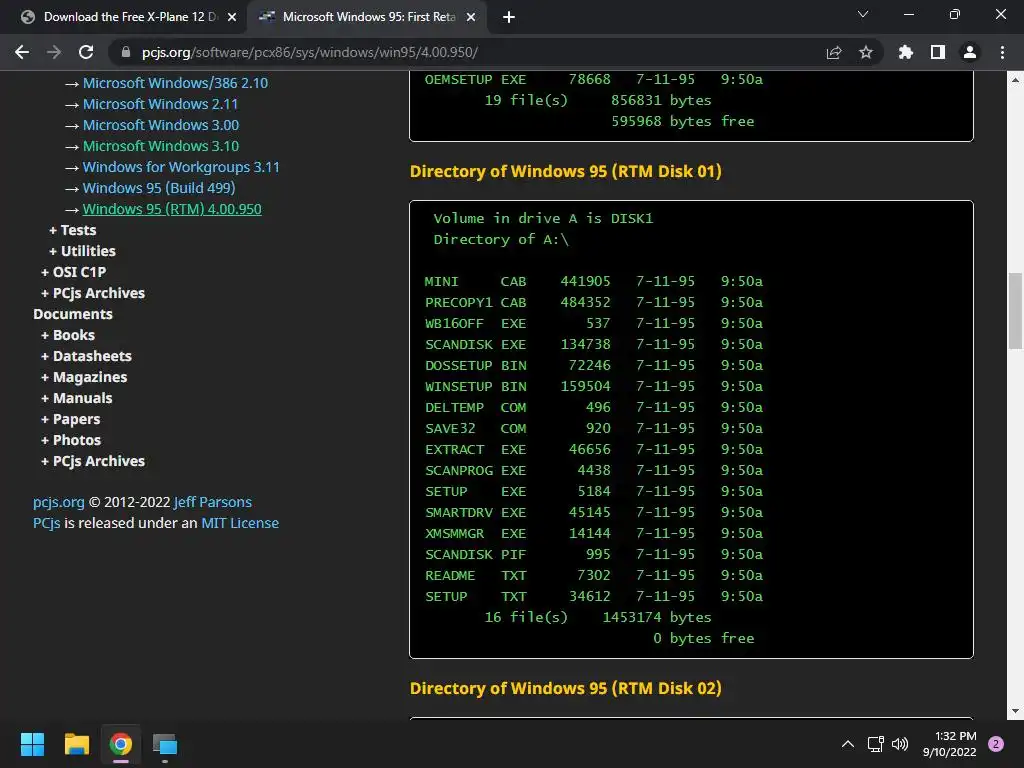The height and width of the screenshot is (768, 1024).
Task: Select the Documents heading in the sidebar
Action: click(x=73, y=314)
